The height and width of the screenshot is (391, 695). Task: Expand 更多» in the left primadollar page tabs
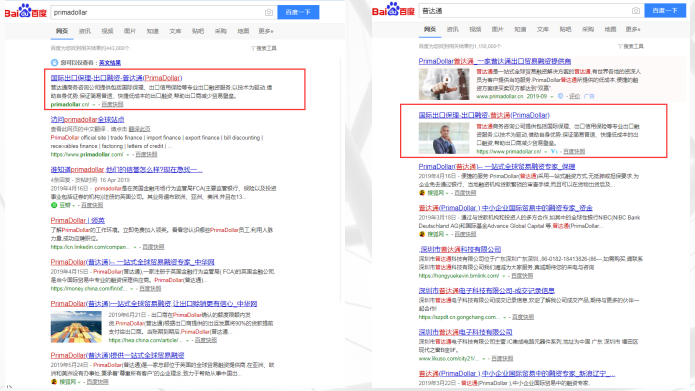(266, 31)
